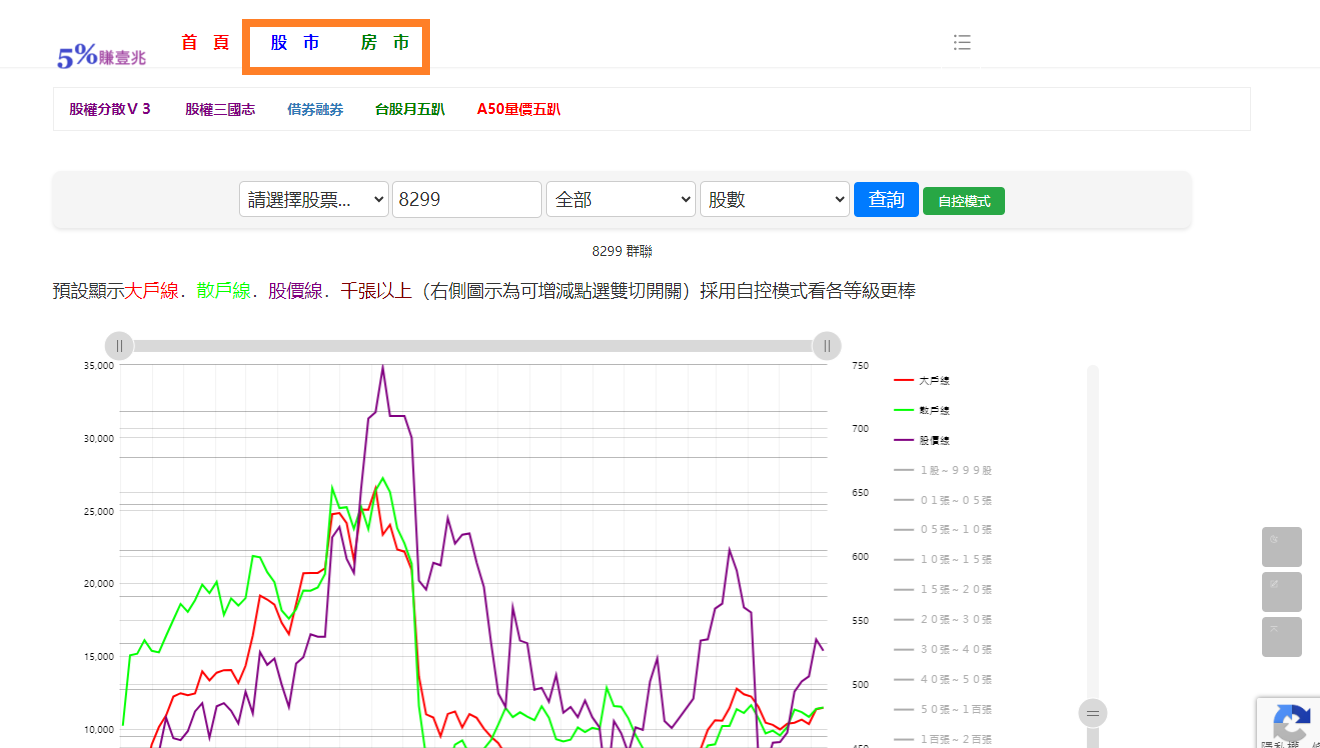
Task: Click the 5%賺壹兆 site logo
Action: 101,57
